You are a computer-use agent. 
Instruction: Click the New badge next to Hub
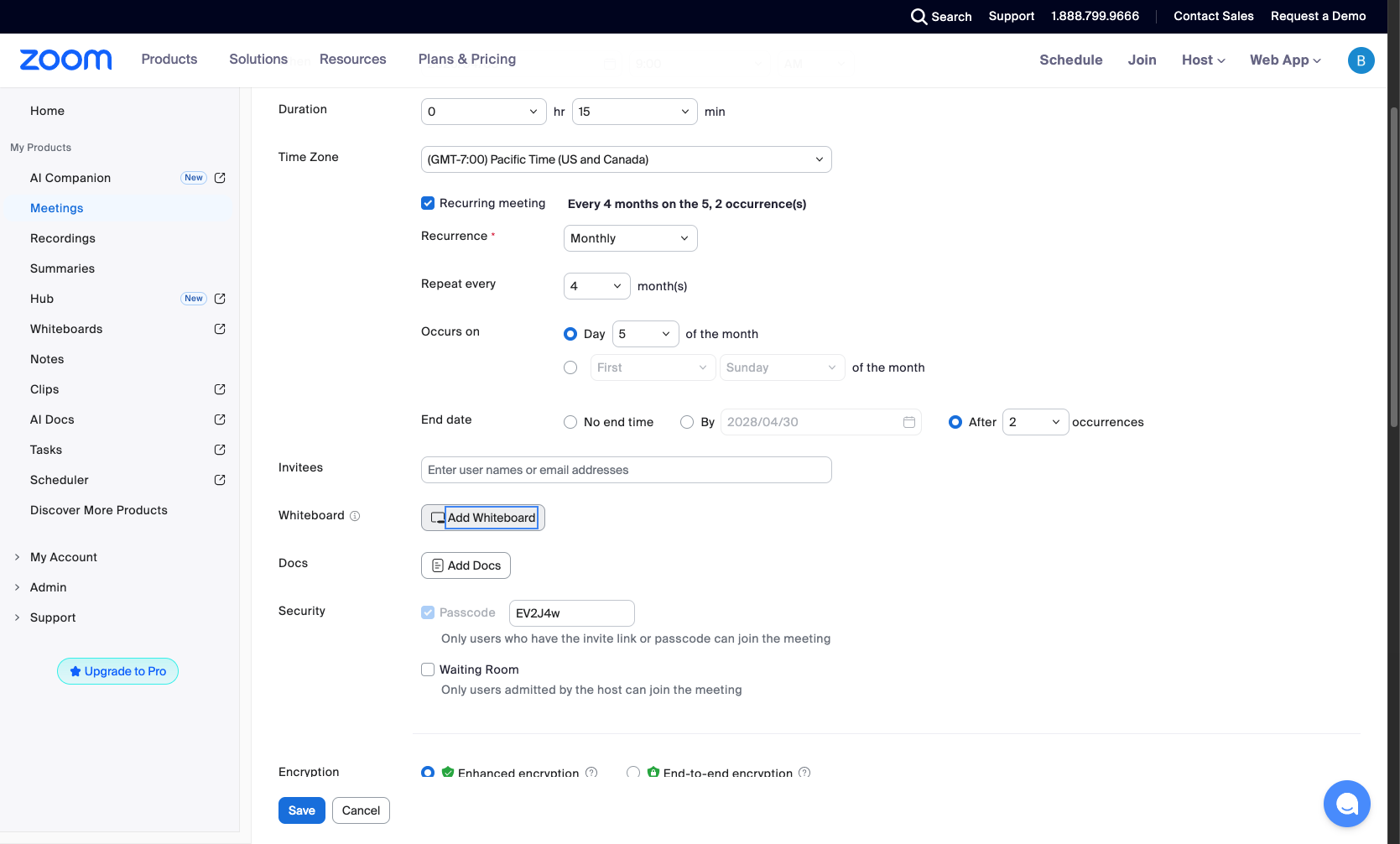194,299
